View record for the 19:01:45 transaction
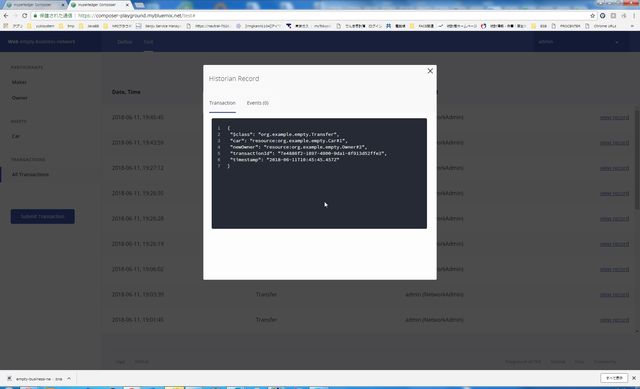The width and height of the screenshot is (640, 389). 614,320
